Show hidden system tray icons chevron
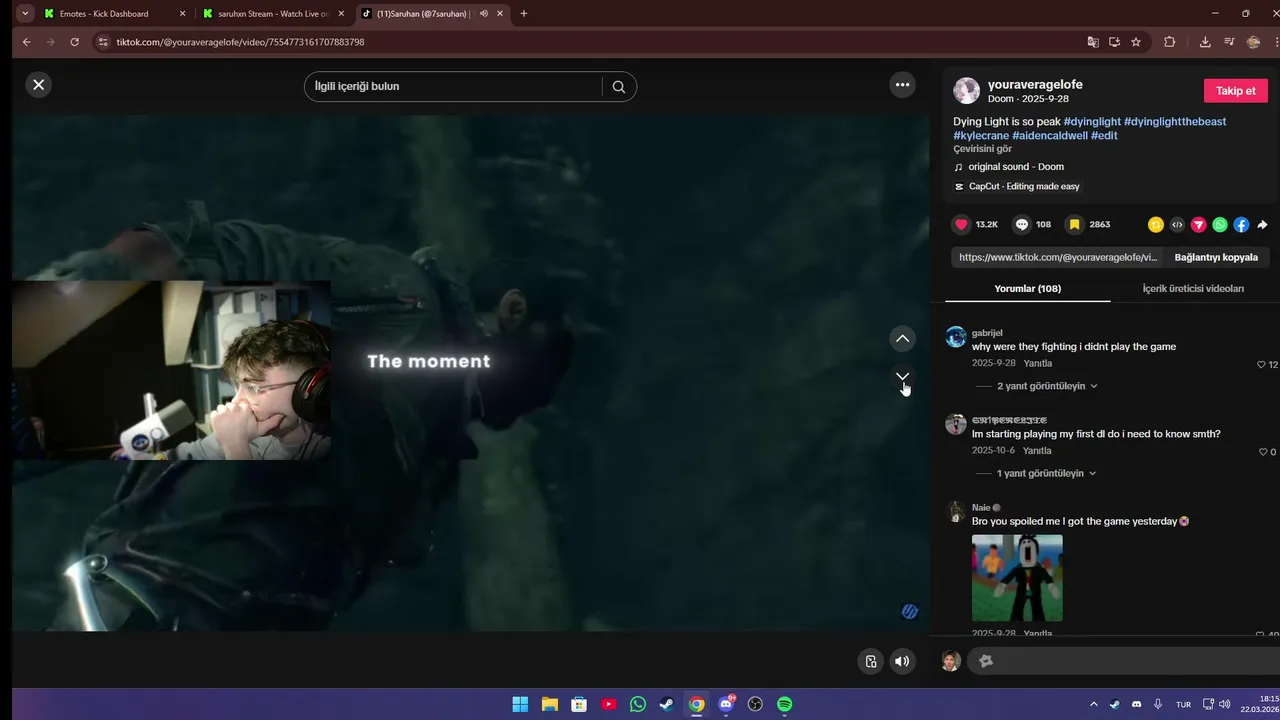 point(1093,704)
